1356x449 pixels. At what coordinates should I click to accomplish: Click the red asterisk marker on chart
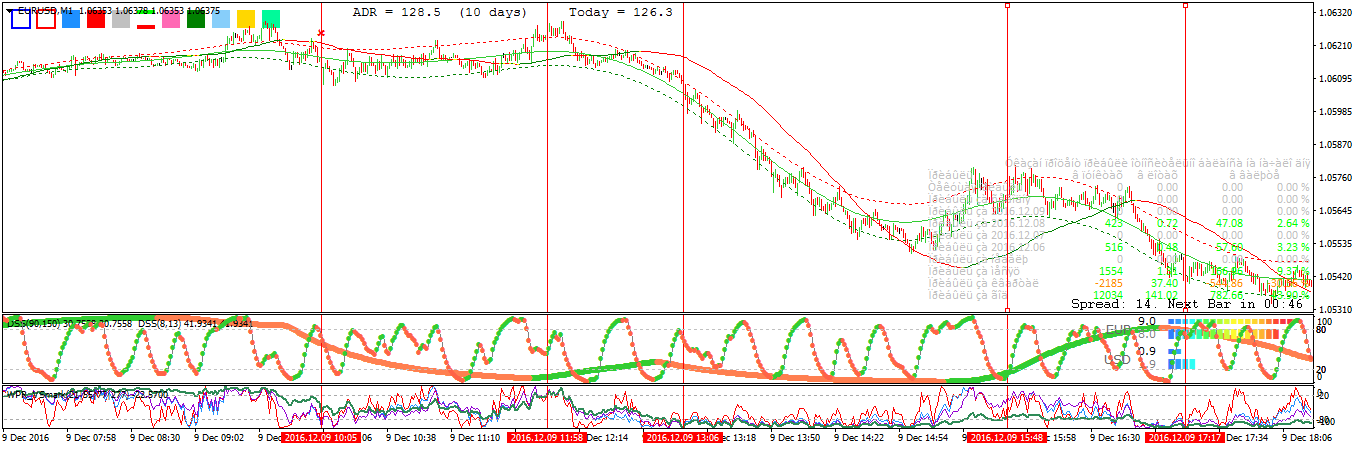pyautogui.click(x=321, y=34)
